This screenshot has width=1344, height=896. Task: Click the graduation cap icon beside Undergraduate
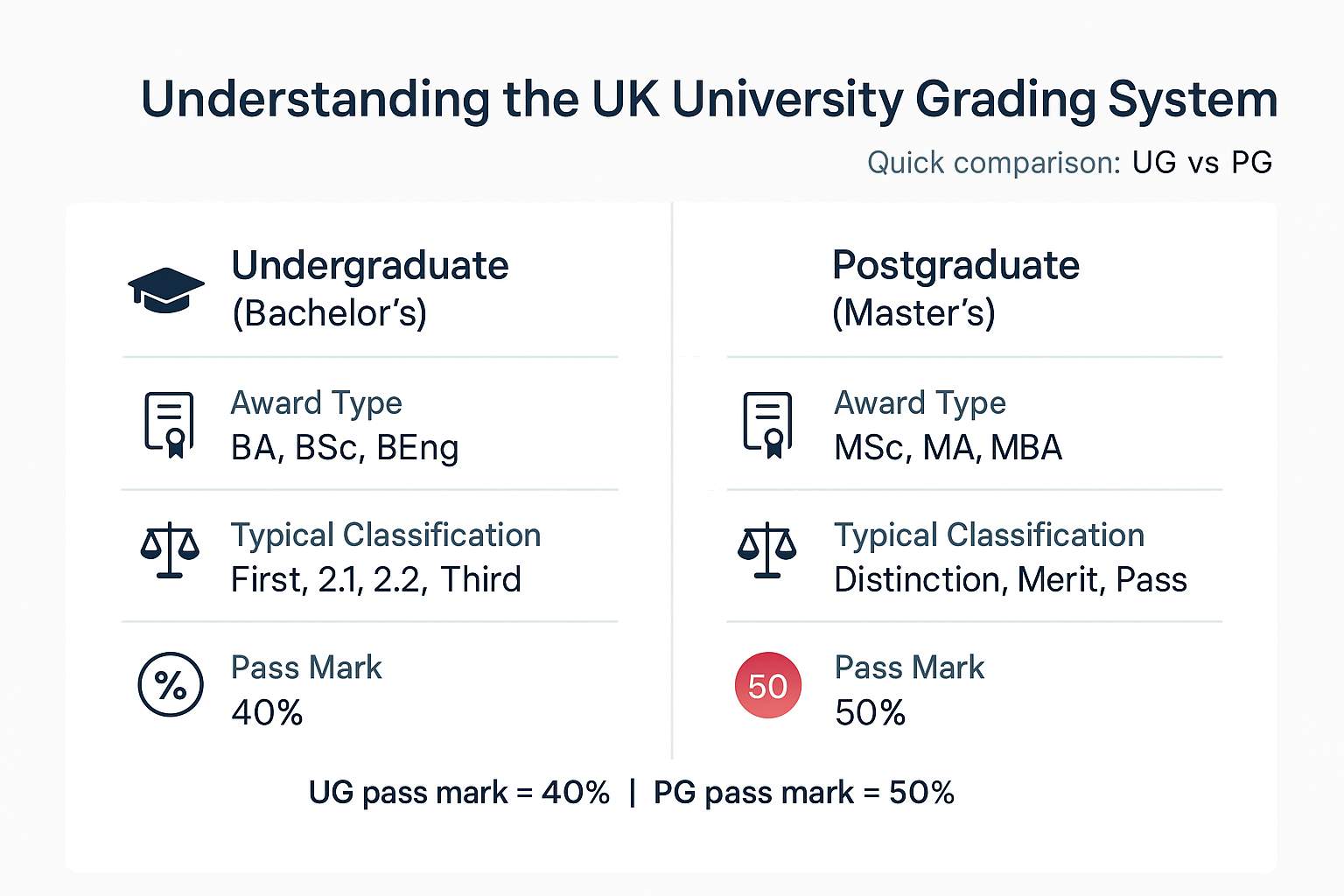click(166, 290)
